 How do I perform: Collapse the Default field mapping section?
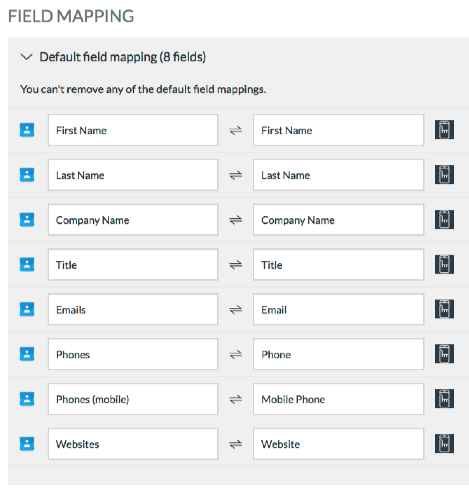(26, 57)
